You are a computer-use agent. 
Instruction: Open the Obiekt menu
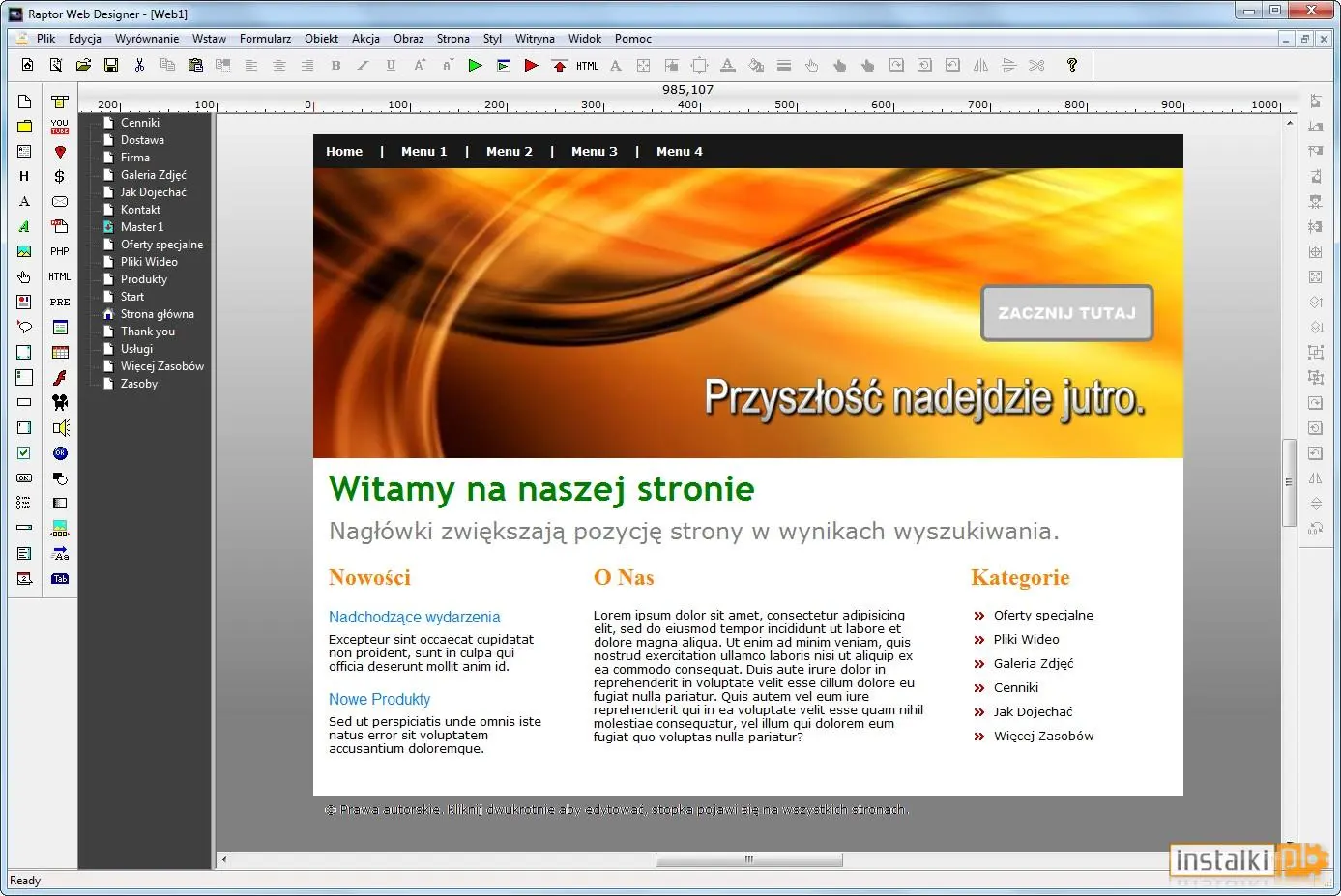click(321, 39)
